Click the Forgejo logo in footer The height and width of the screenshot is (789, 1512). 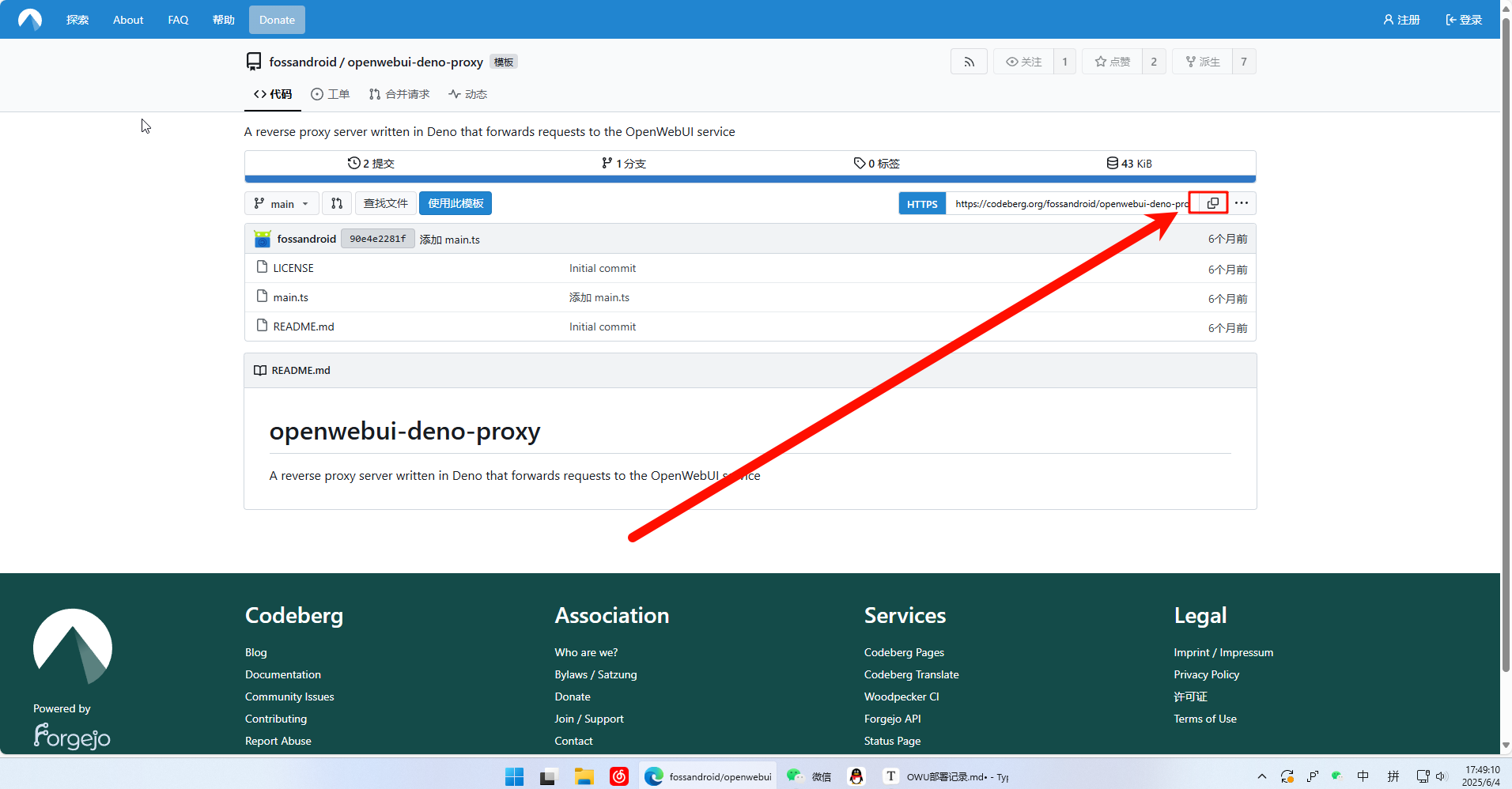click(x=72, y=736)
